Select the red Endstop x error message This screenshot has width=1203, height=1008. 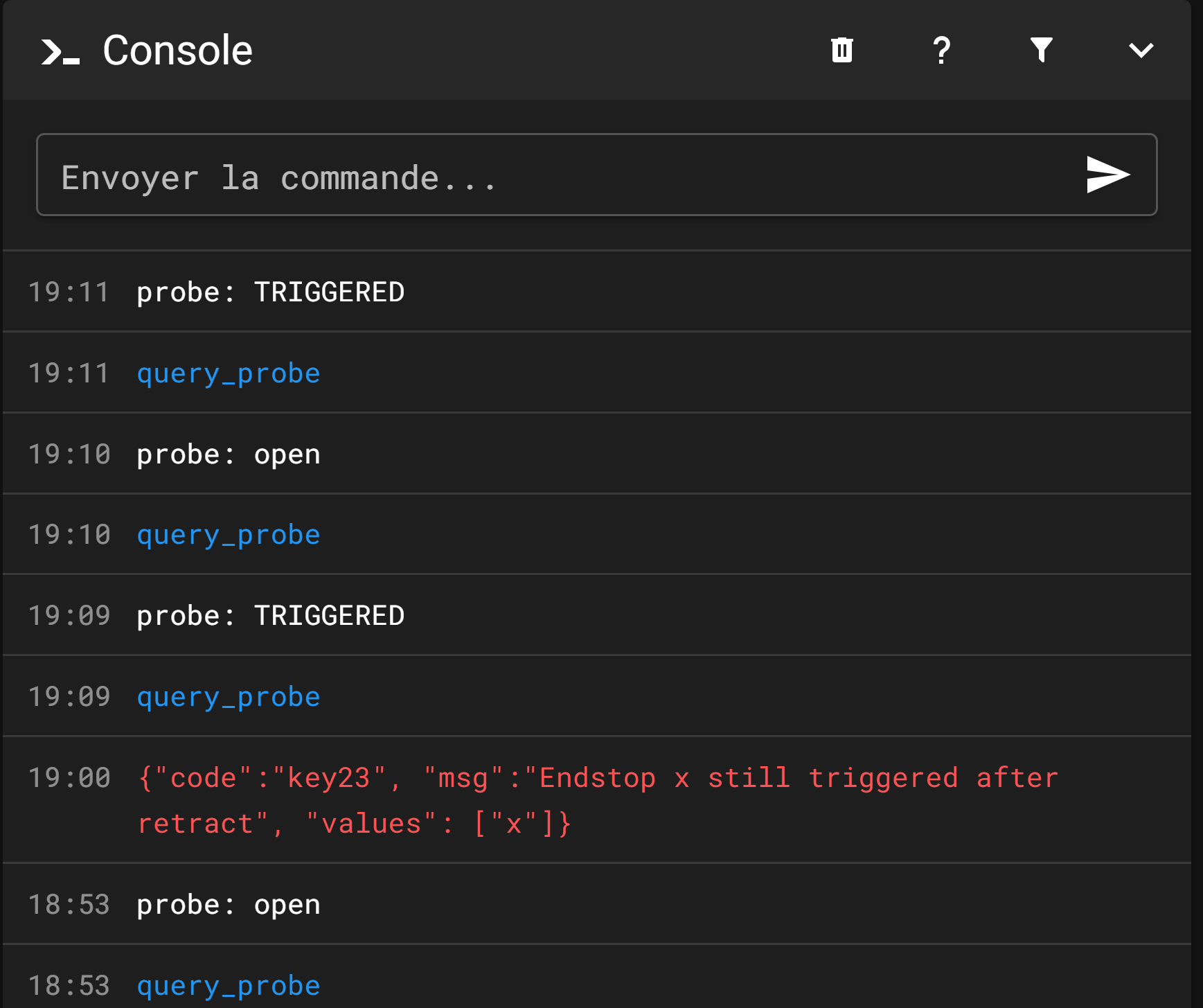click(x=596, y=800)
